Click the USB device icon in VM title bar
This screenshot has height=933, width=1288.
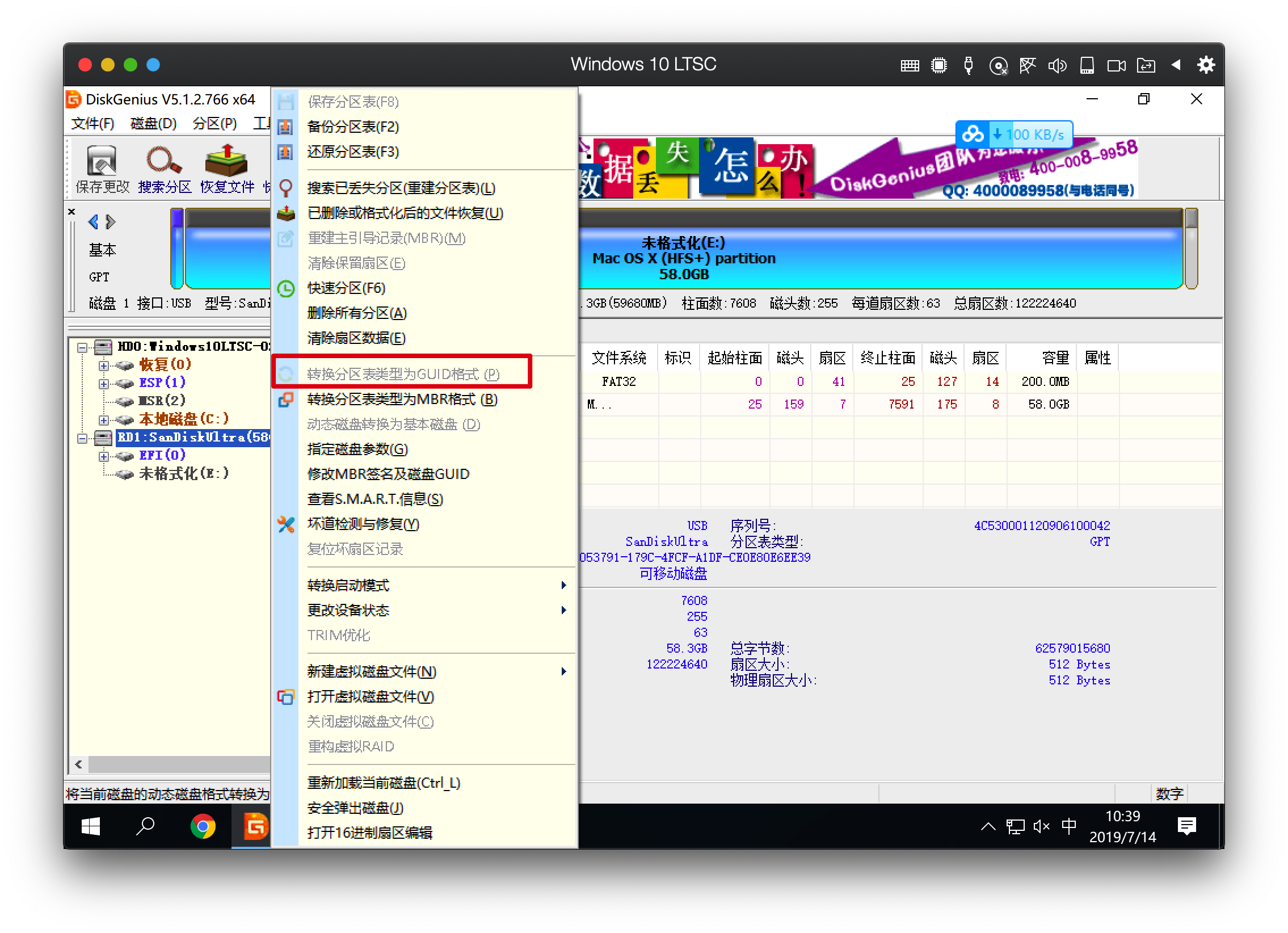tap(969, 65)
